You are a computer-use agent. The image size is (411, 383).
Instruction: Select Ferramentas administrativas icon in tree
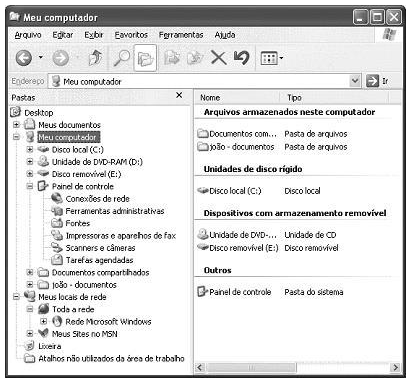click(57, 211)
